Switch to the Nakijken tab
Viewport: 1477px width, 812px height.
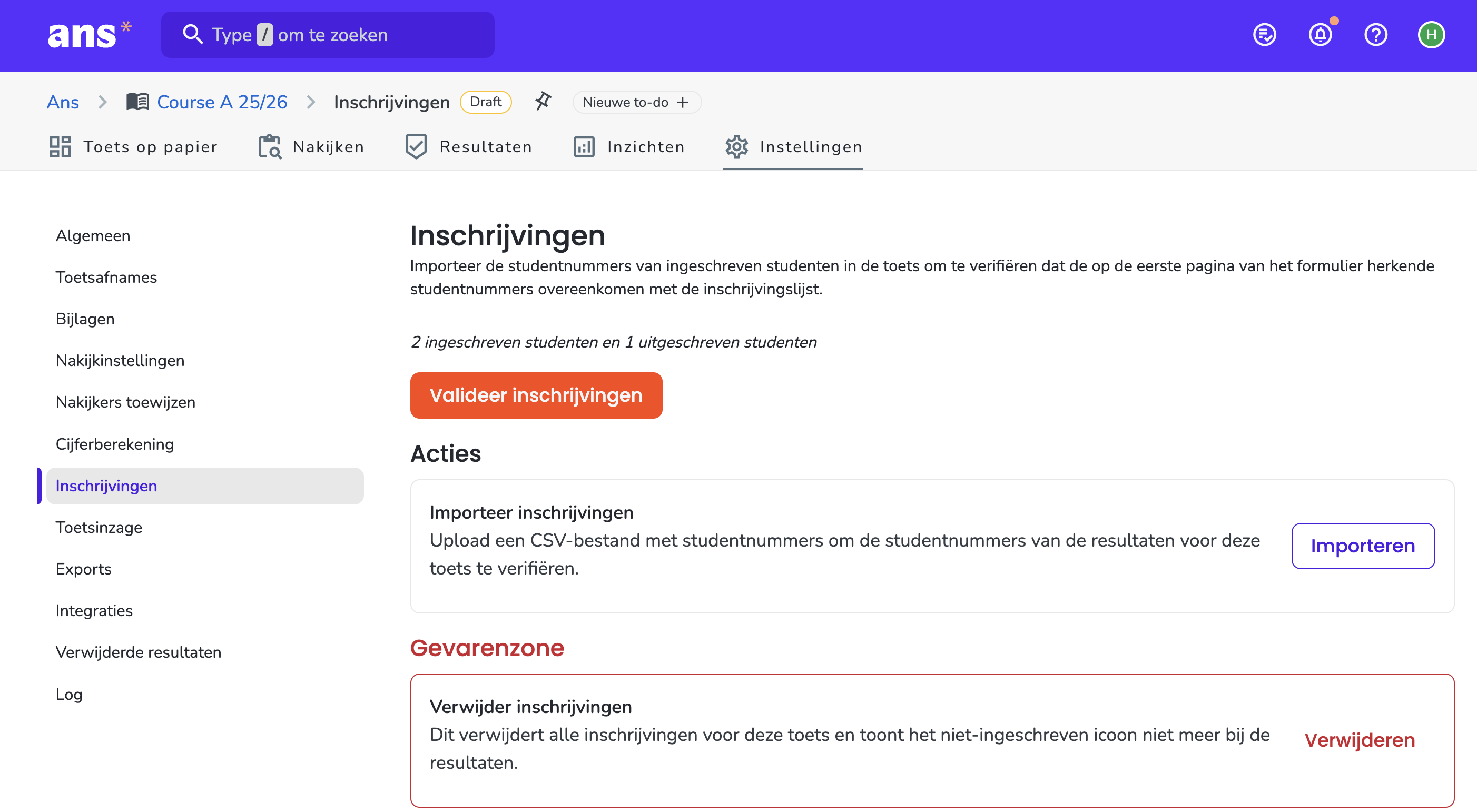311,147
